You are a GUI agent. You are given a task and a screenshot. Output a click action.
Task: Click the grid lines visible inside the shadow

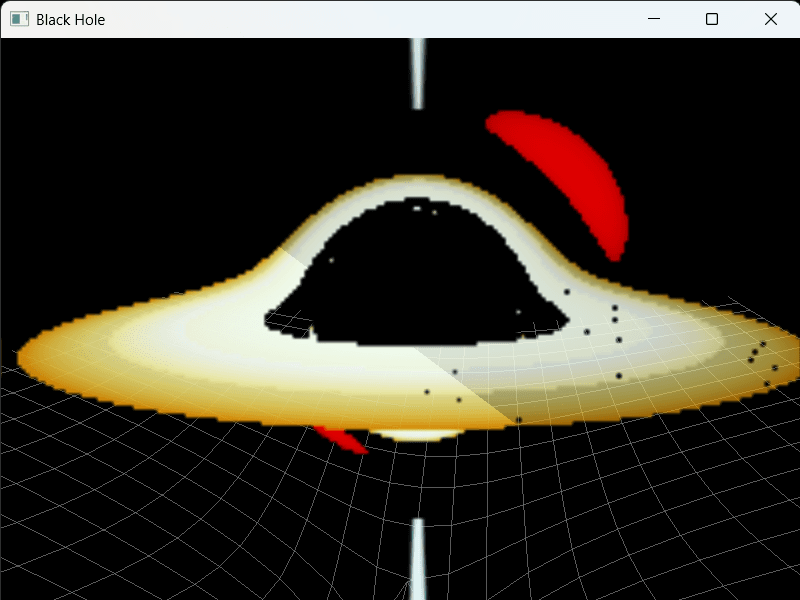point(290,322)
